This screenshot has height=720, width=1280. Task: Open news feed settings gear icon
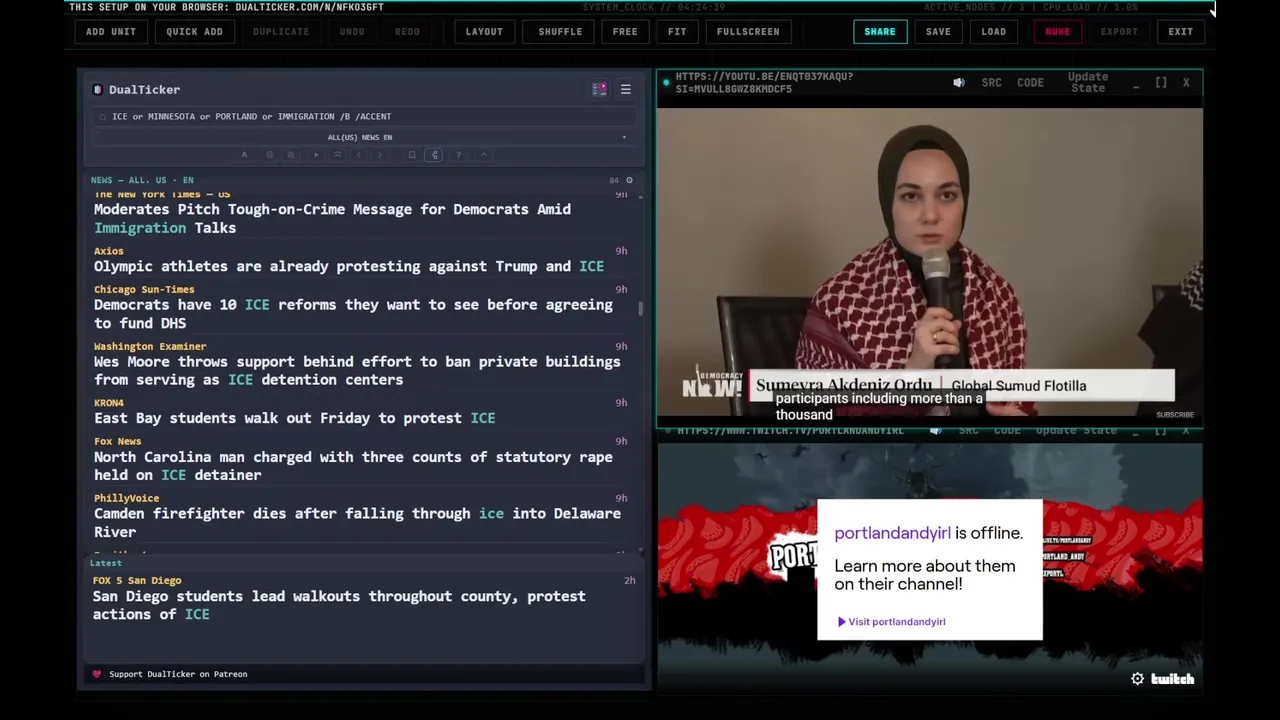point(629,180)
